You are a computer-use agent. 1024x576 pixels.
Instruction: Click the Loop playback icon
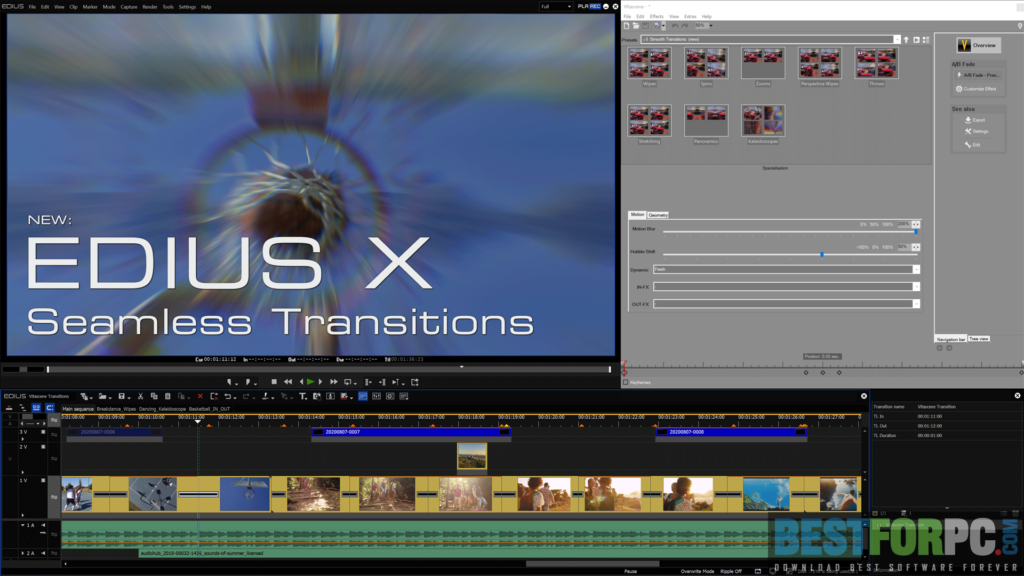[347, 382]
